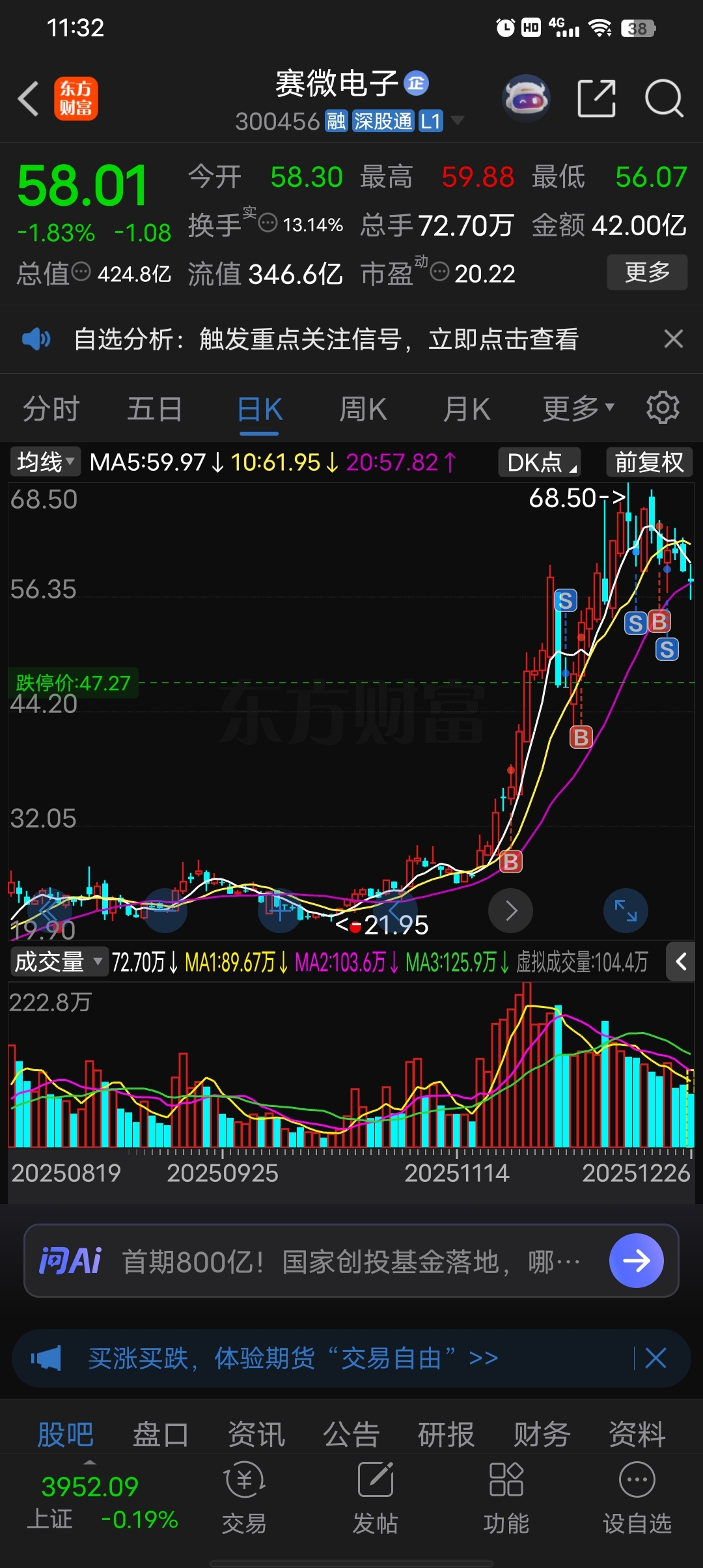
Task: Open the 盘口 order book tab
Action: point(161,1434)
